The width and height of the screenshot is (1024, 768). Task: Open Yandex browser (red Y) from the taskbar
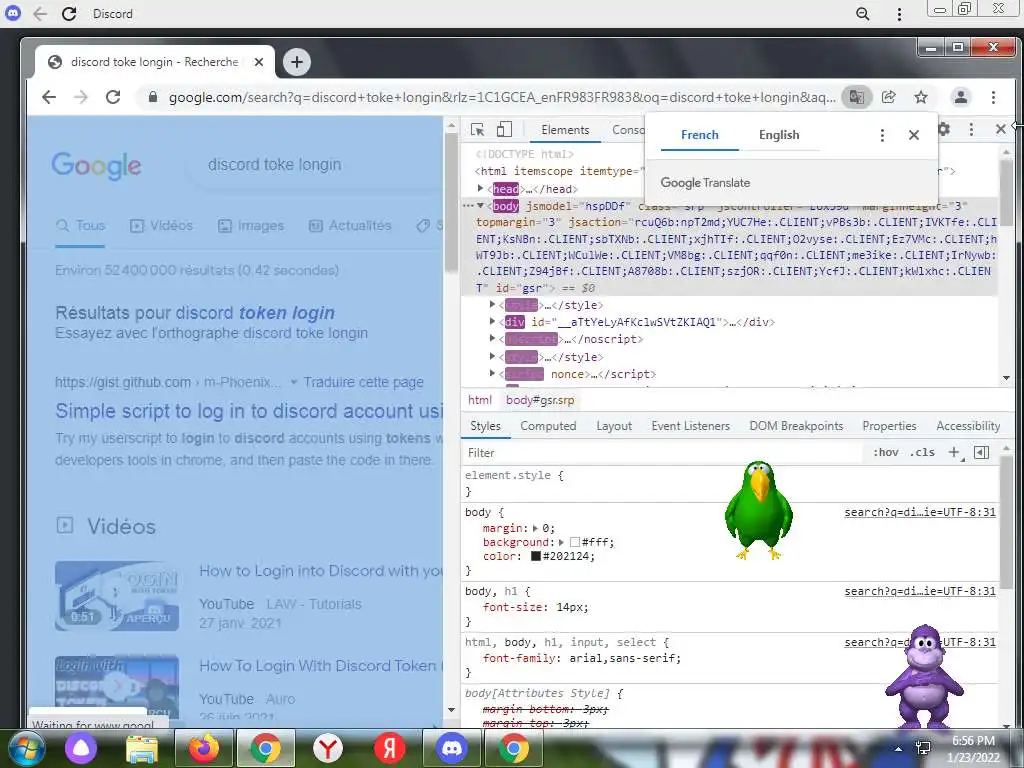pos(327,748)
